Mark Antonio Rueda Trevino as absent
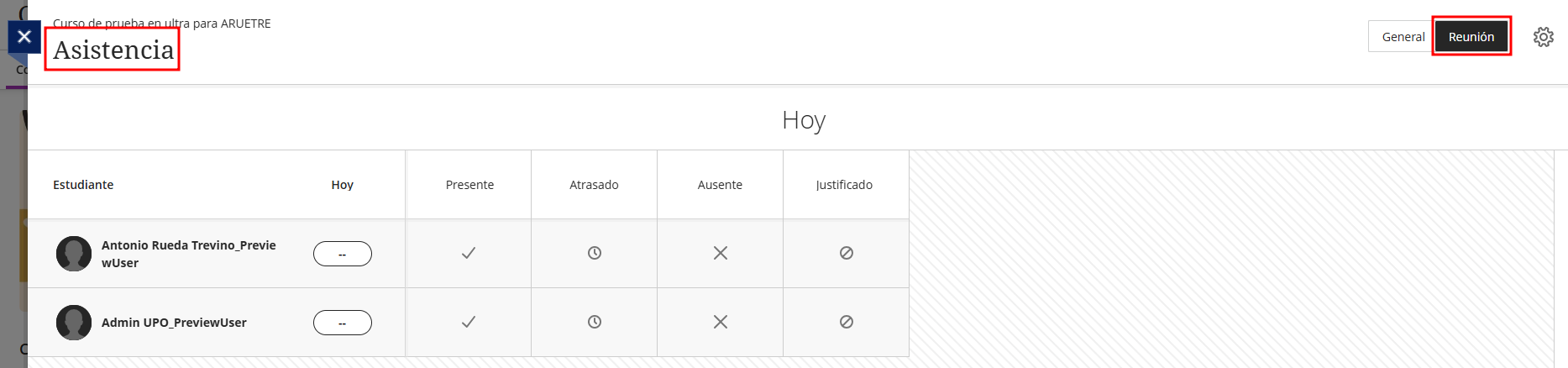 [x=721, y=253]
